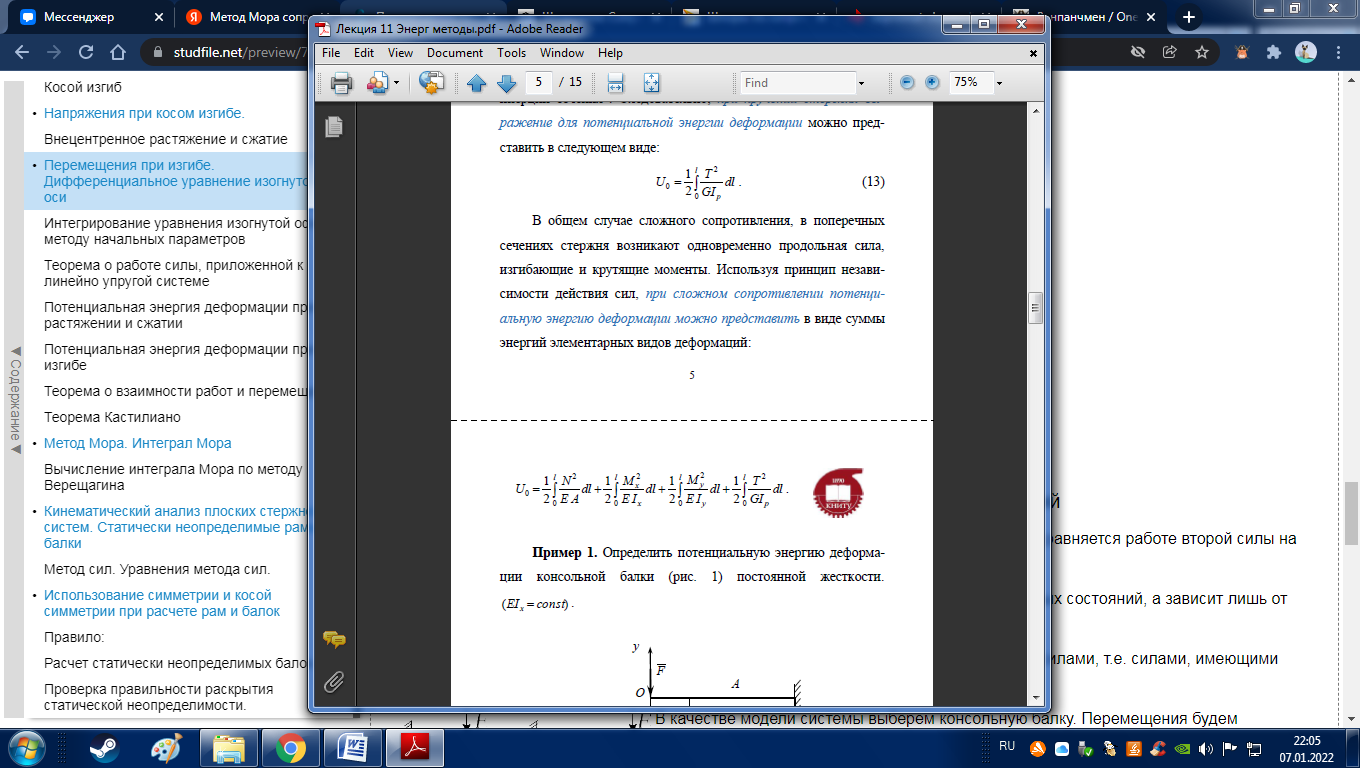Close the Мессенджер browser tab
The height and width of the screenshot is (768, 1360).
(156, 18)
